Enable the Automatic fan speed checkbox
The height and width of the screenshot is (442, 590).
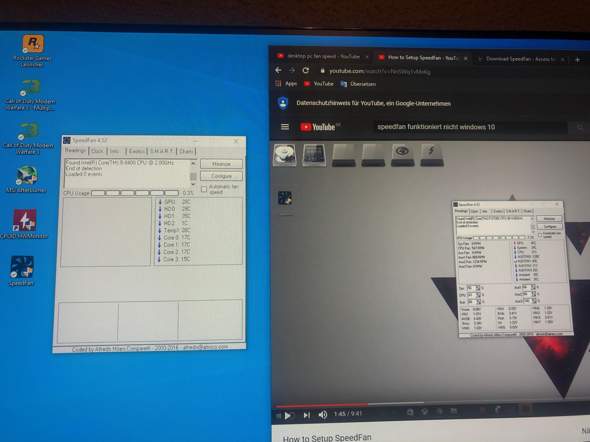[204, 189]
